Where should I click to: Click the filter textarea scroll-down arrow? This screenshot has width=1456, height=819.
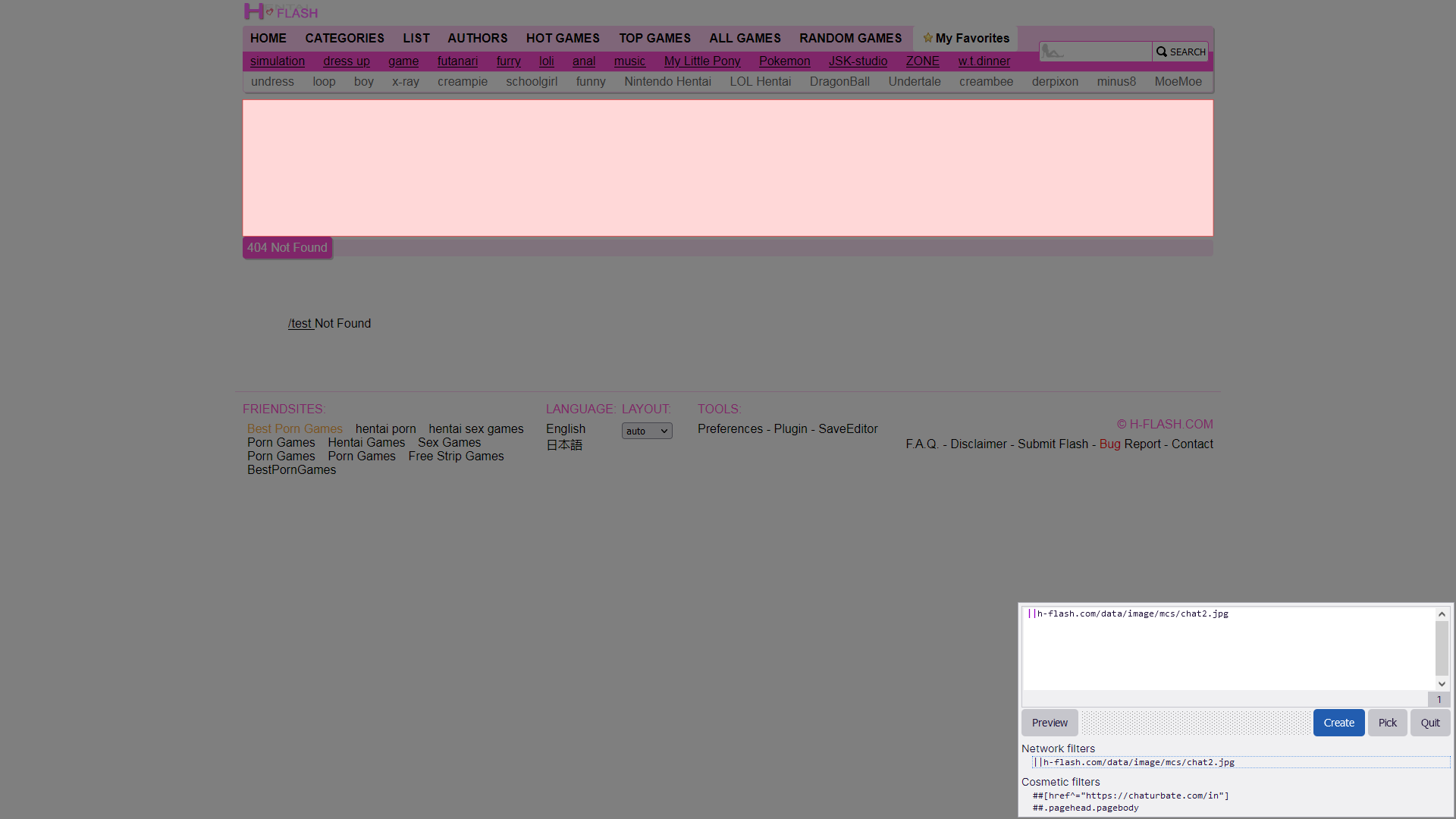point(1442,683)
